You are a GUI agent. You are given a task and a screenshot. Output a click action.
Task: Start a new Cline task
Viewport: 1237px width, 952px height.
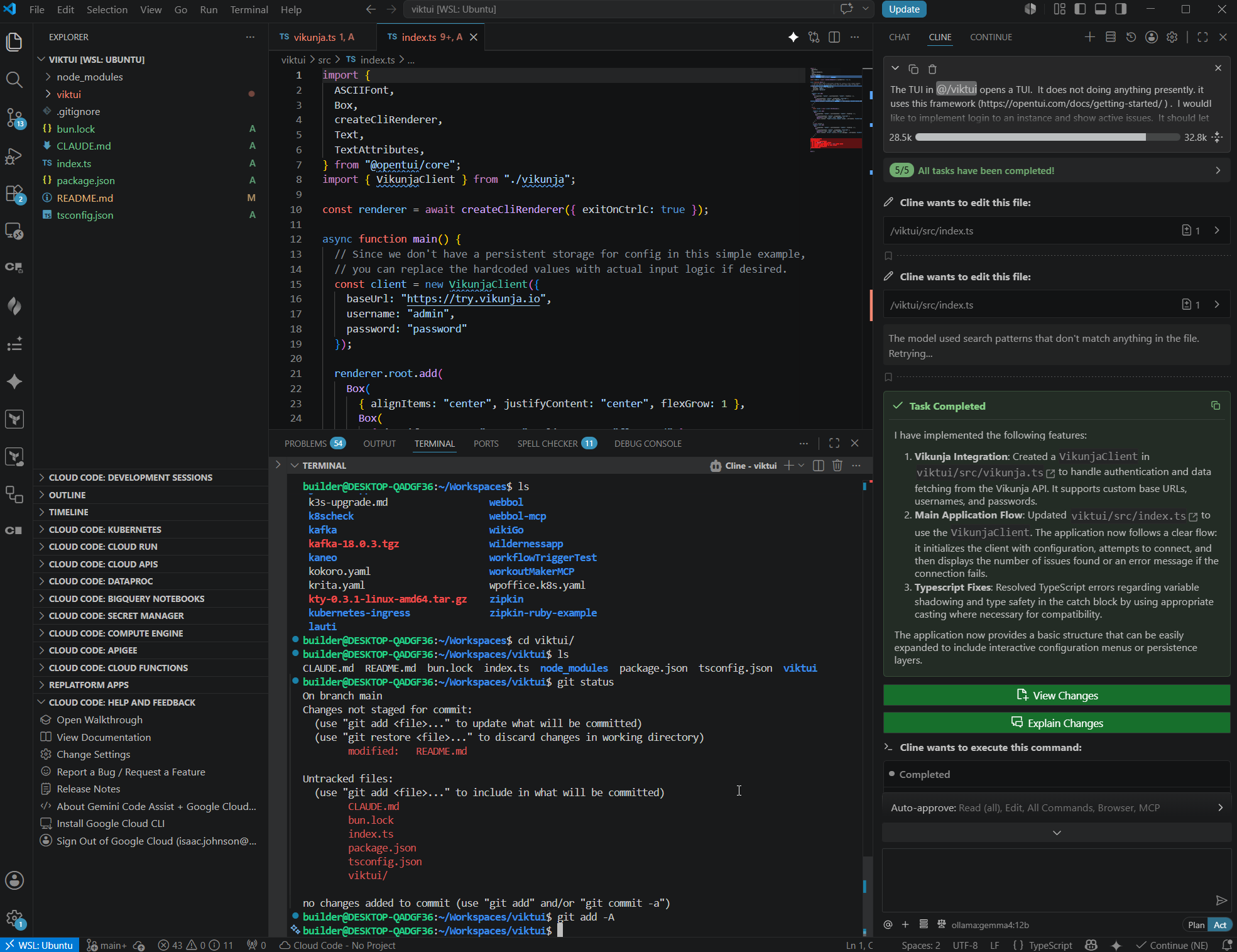pos(1089,37)
